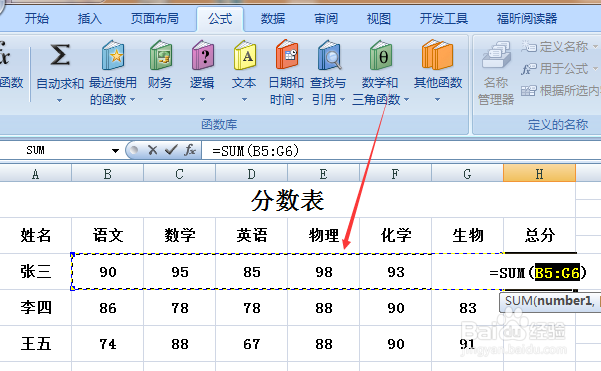
Task: Switch to the 插入 (Insert) tab
Action: coord(90,18)
